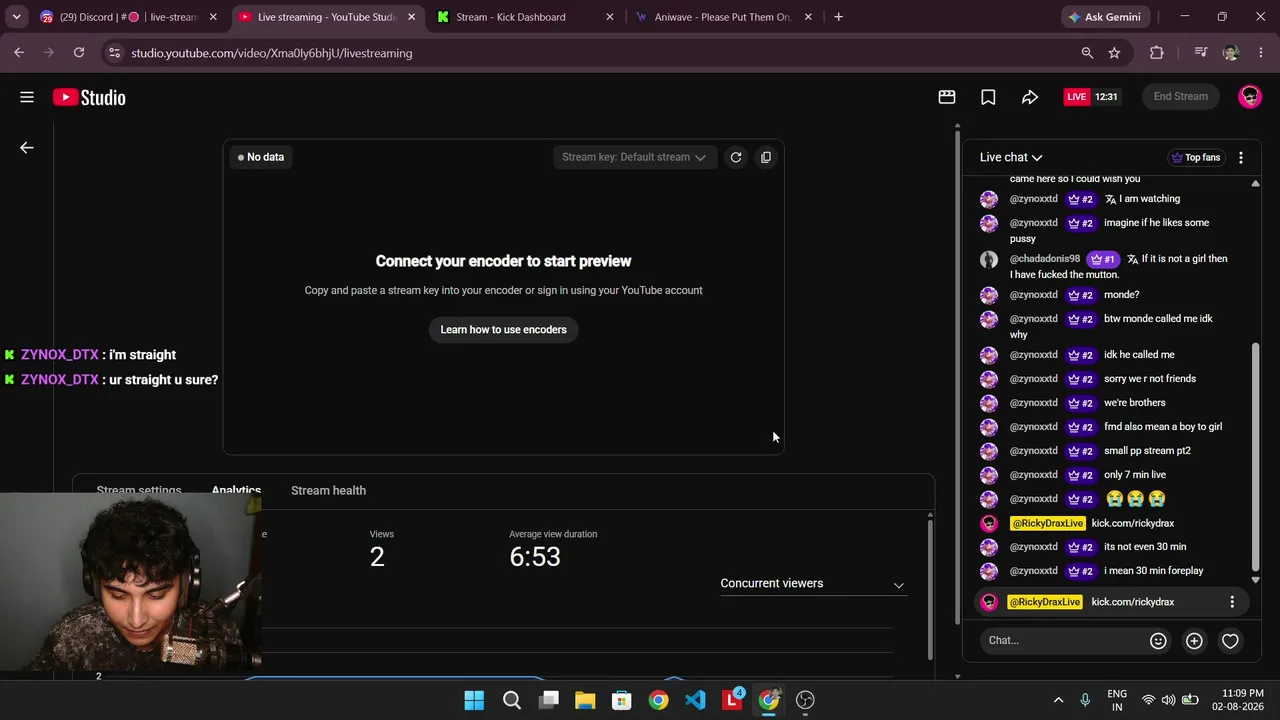Switch to the Aniwave browser tab
The width and height of the screenshot is (1280, 720).
[724, 17]
